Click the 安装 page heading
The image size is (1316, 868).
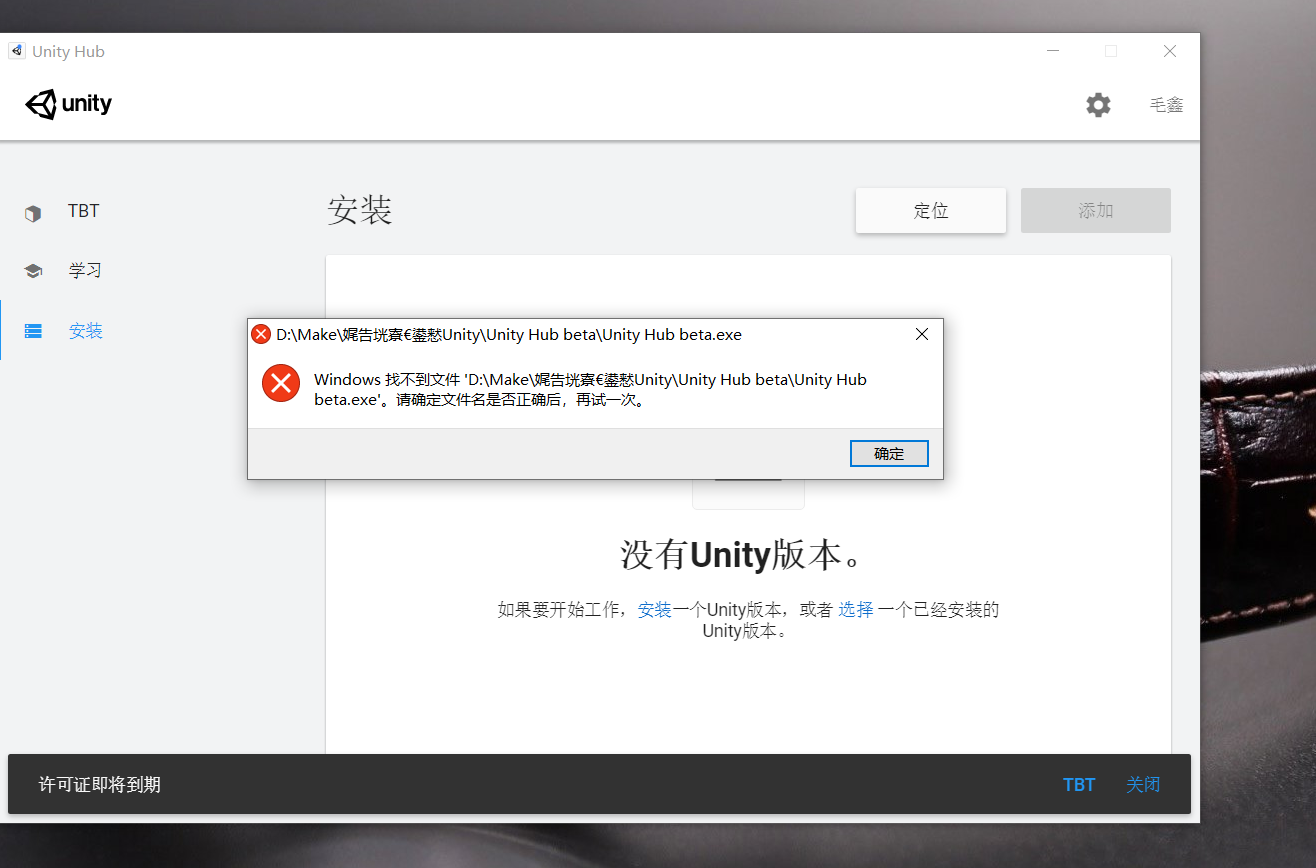pos(360,211)
